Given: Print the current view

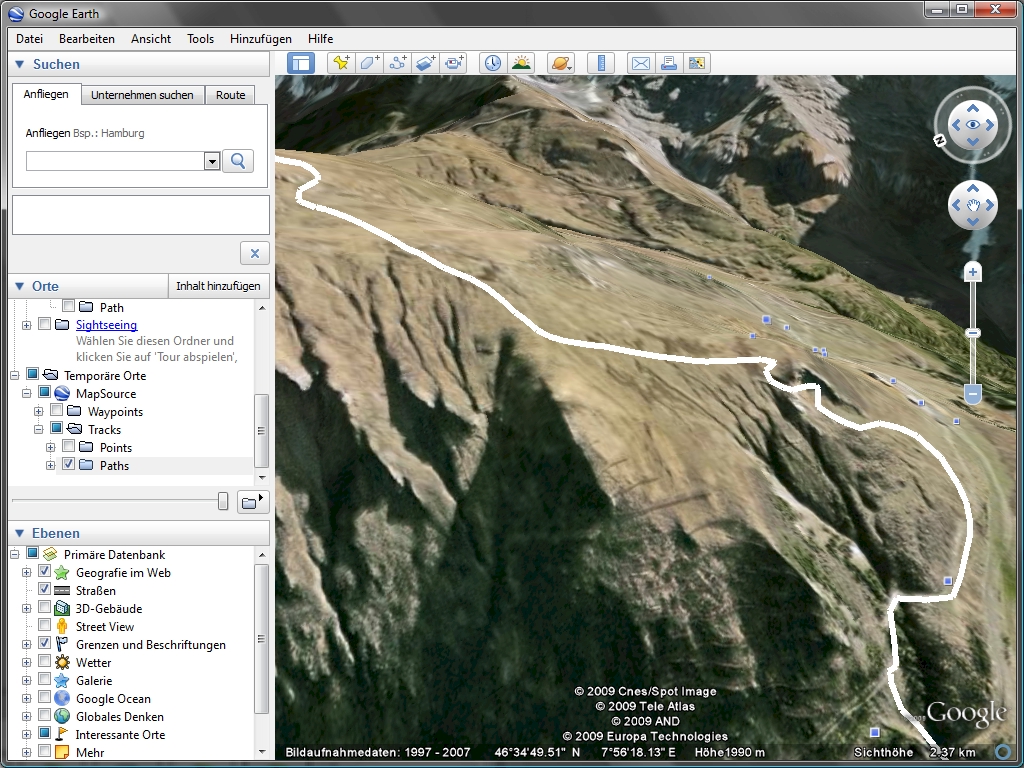Looking at the screenshot, I should tap(669, 63).
